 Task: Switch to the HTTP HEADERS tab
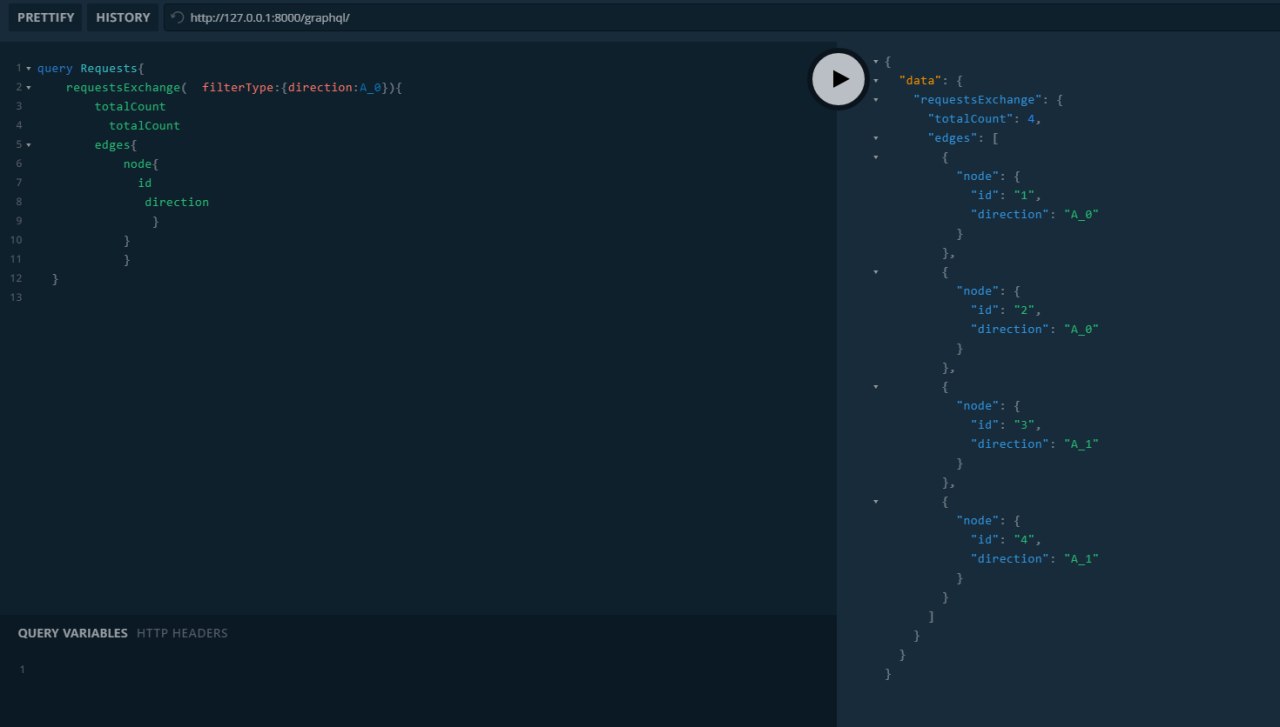click(182, 633)
